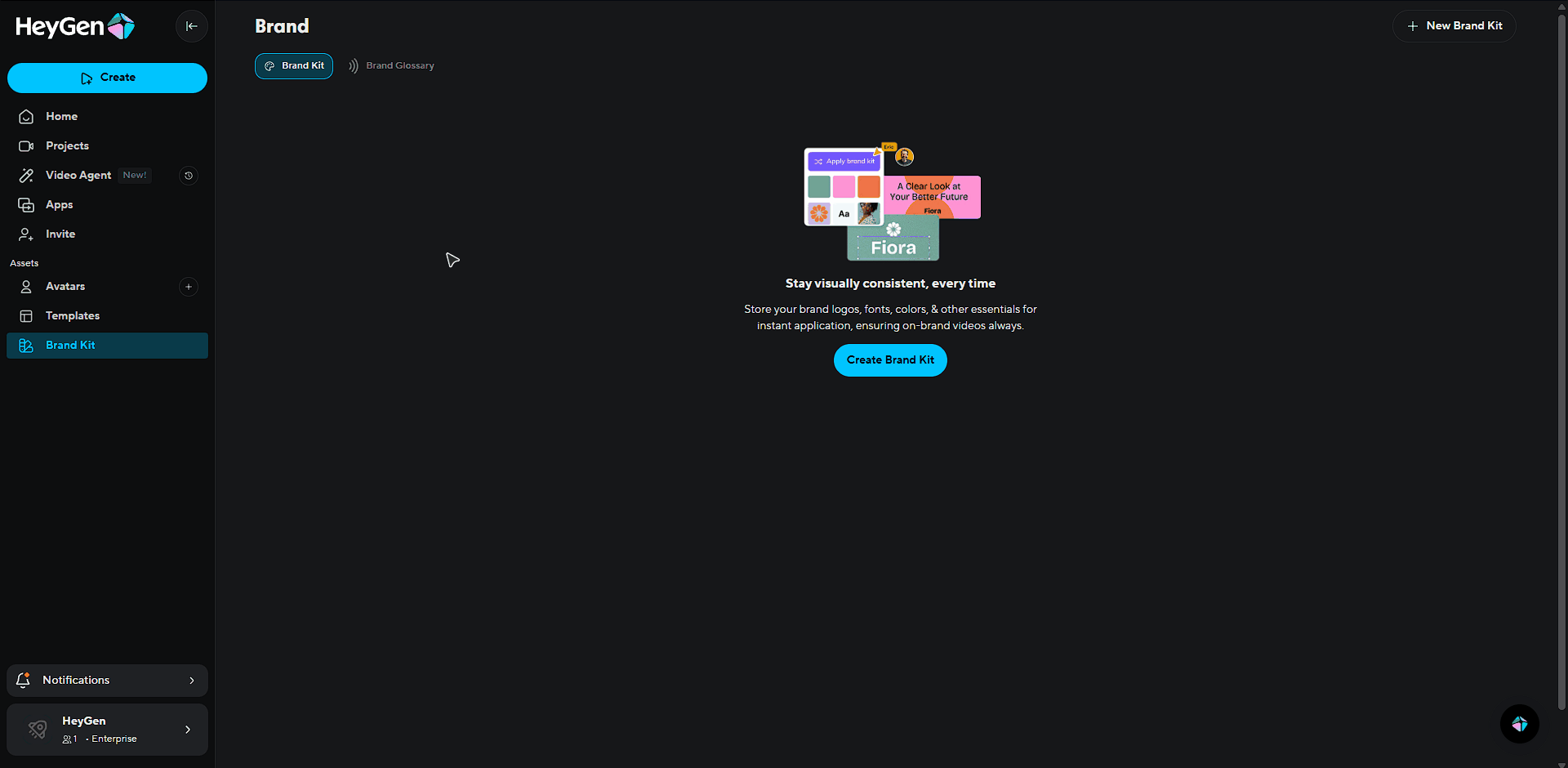Open the HeyGen assistant floating icon
Image resolution: width=1568 pixels, height=768 pixels.
click(1519, 724)
